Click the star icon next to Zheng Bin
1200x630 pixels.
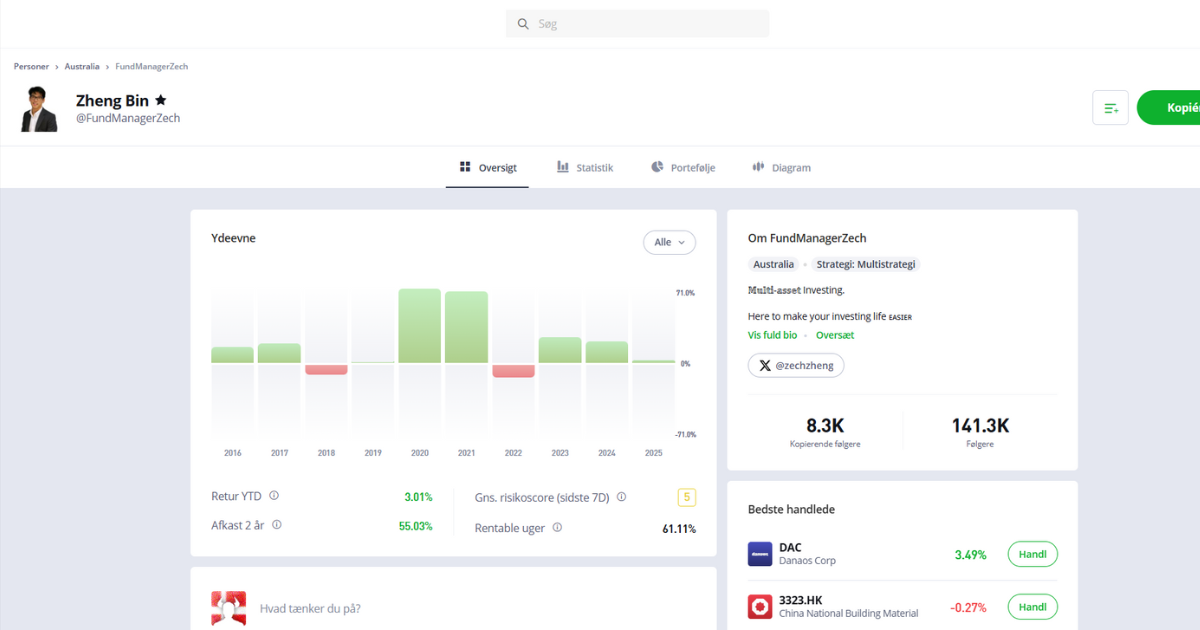click(x=161, y=101)
